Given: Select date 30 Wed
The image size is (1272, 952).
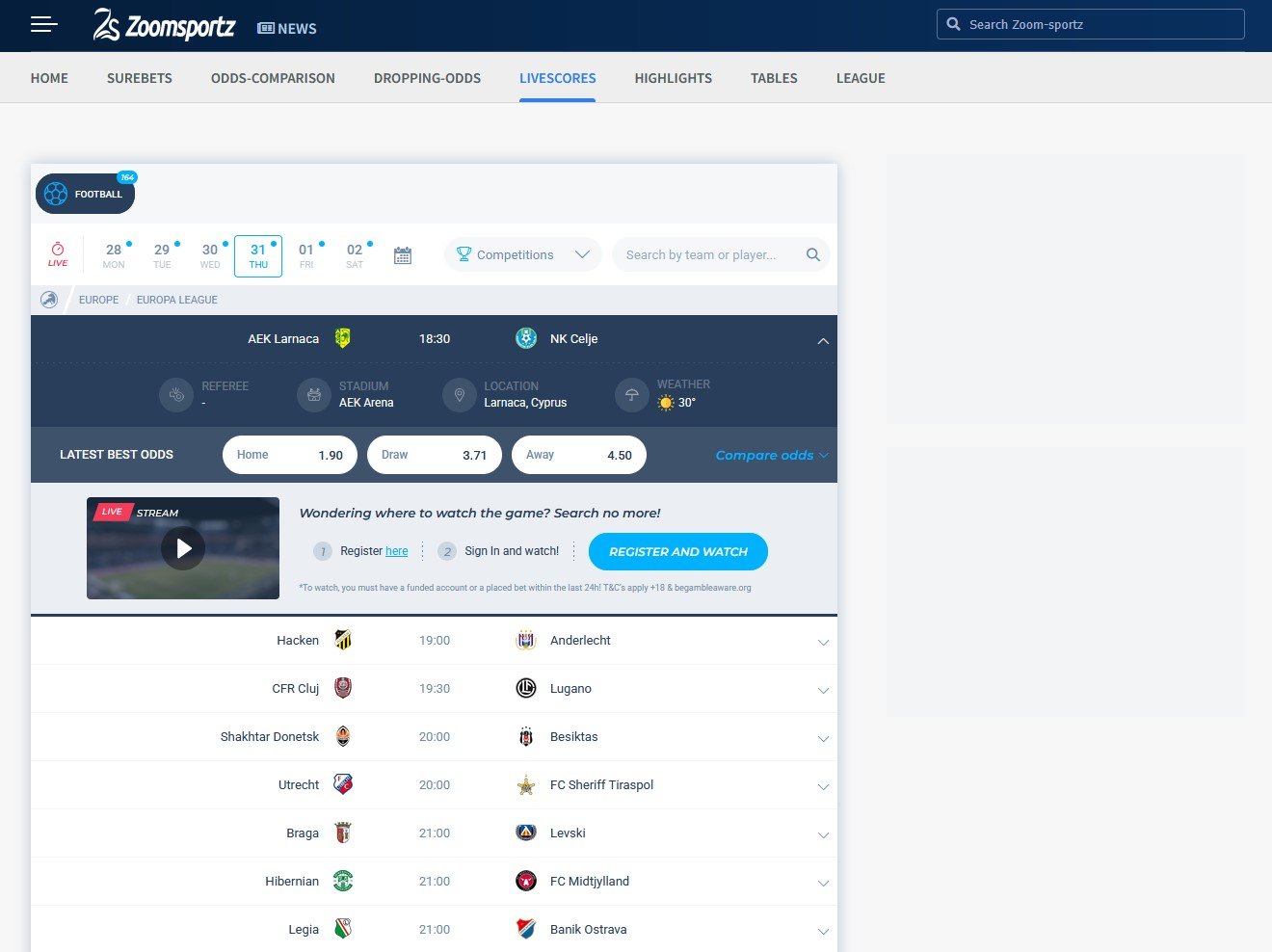Looking at the screenshot, I should (210, 255).
